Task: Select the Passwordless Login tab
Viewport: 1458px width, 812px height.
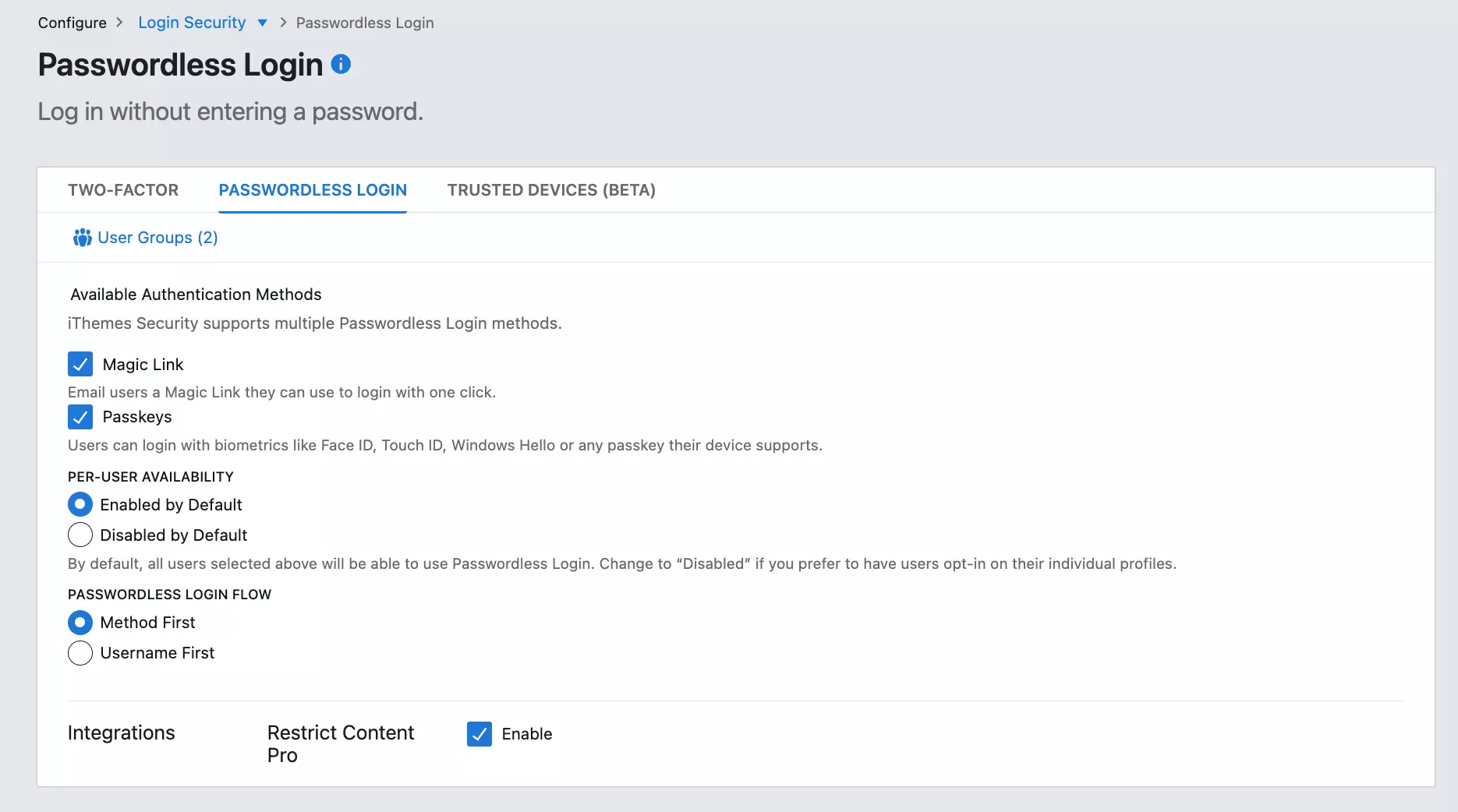Action: coord(313,190)
